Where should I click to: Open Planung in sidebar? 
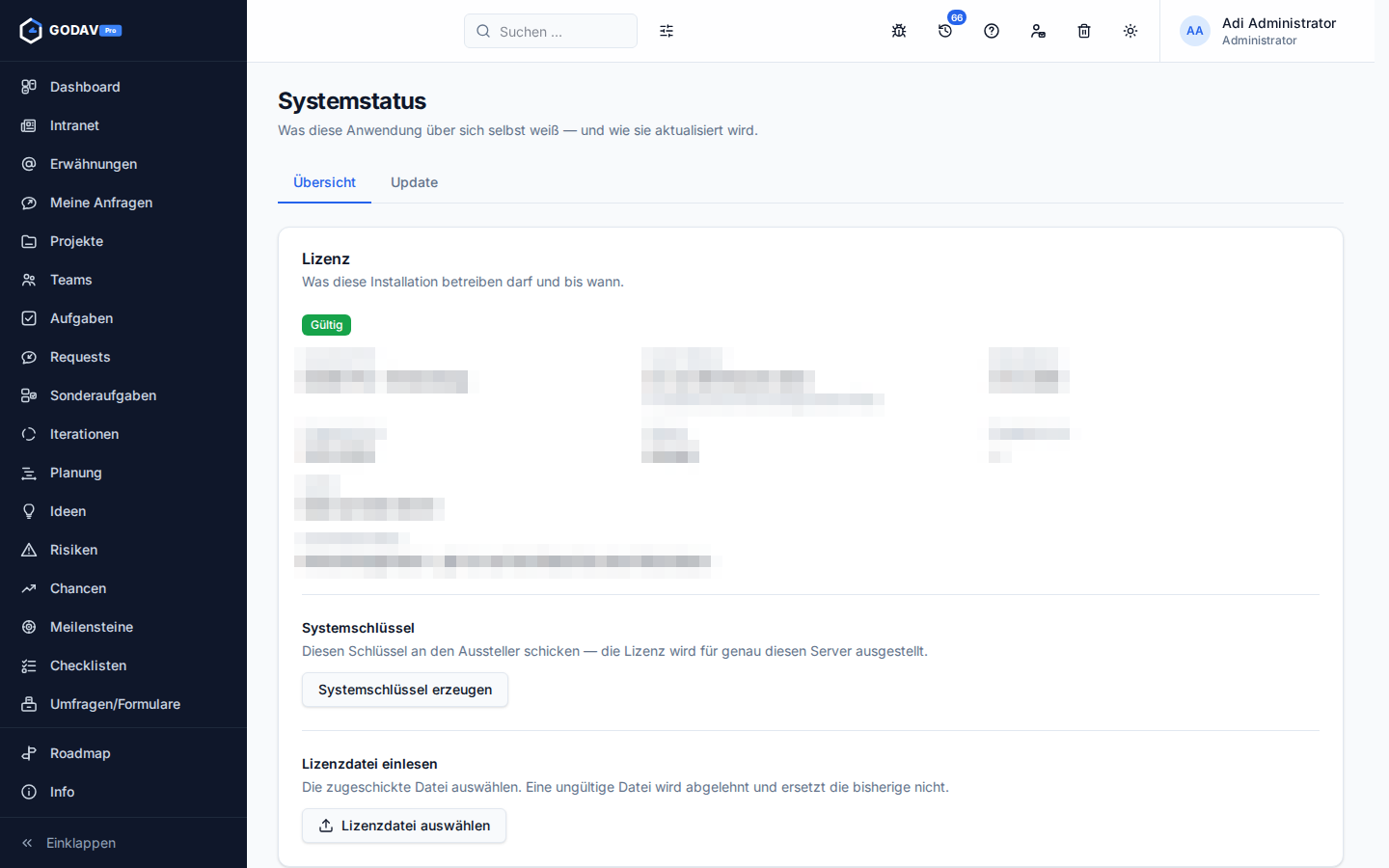coord(123,473)
